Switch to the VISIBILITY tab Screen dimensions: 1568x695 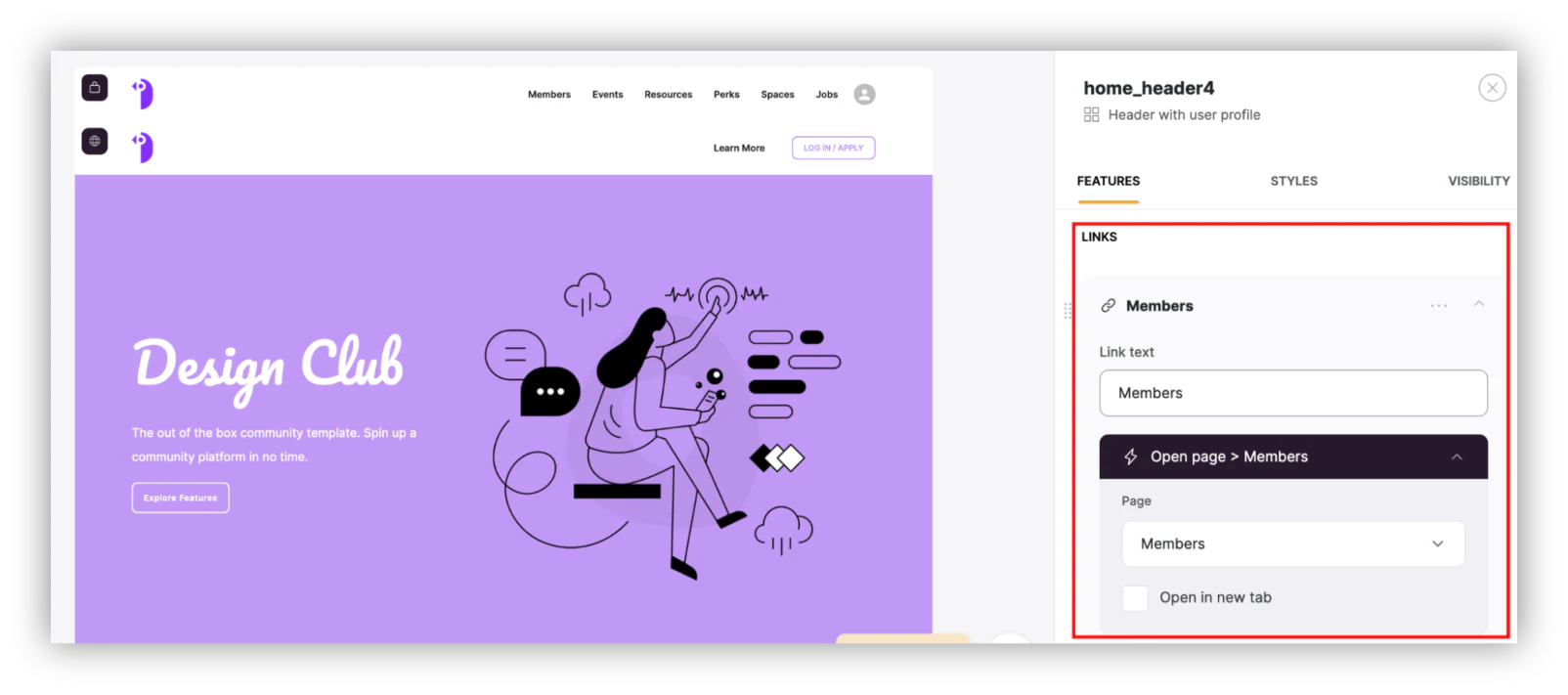tap(1479, 182)
